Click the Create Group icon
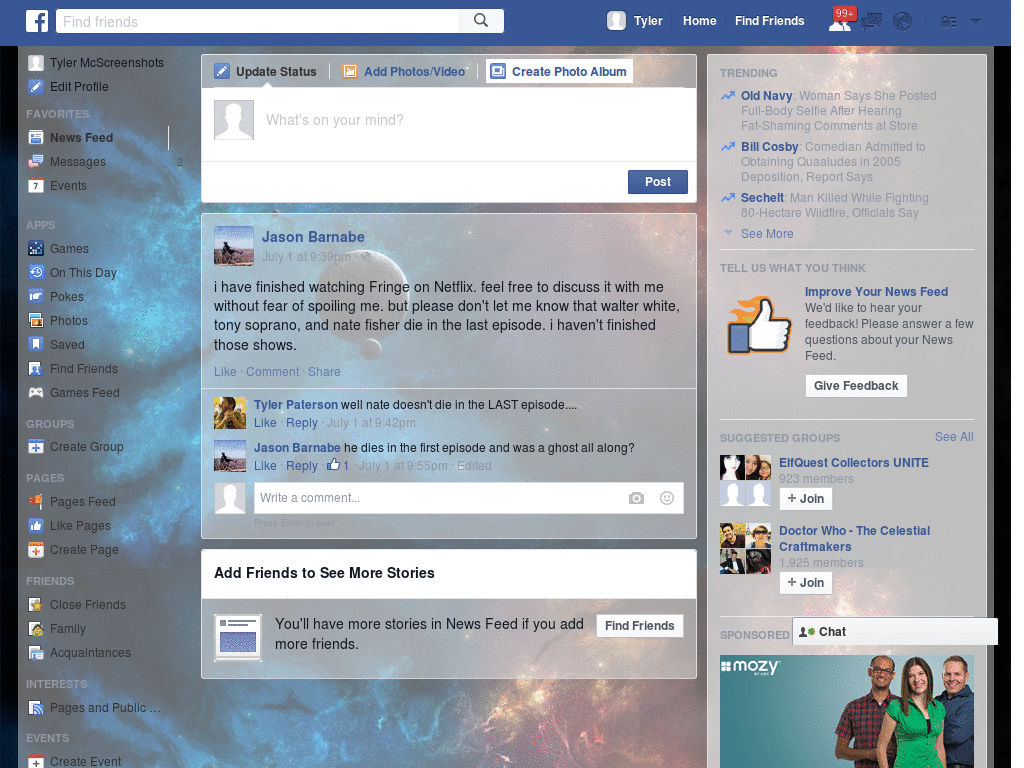The height and width of the screenshot is (768, 1024). [36, 447]
